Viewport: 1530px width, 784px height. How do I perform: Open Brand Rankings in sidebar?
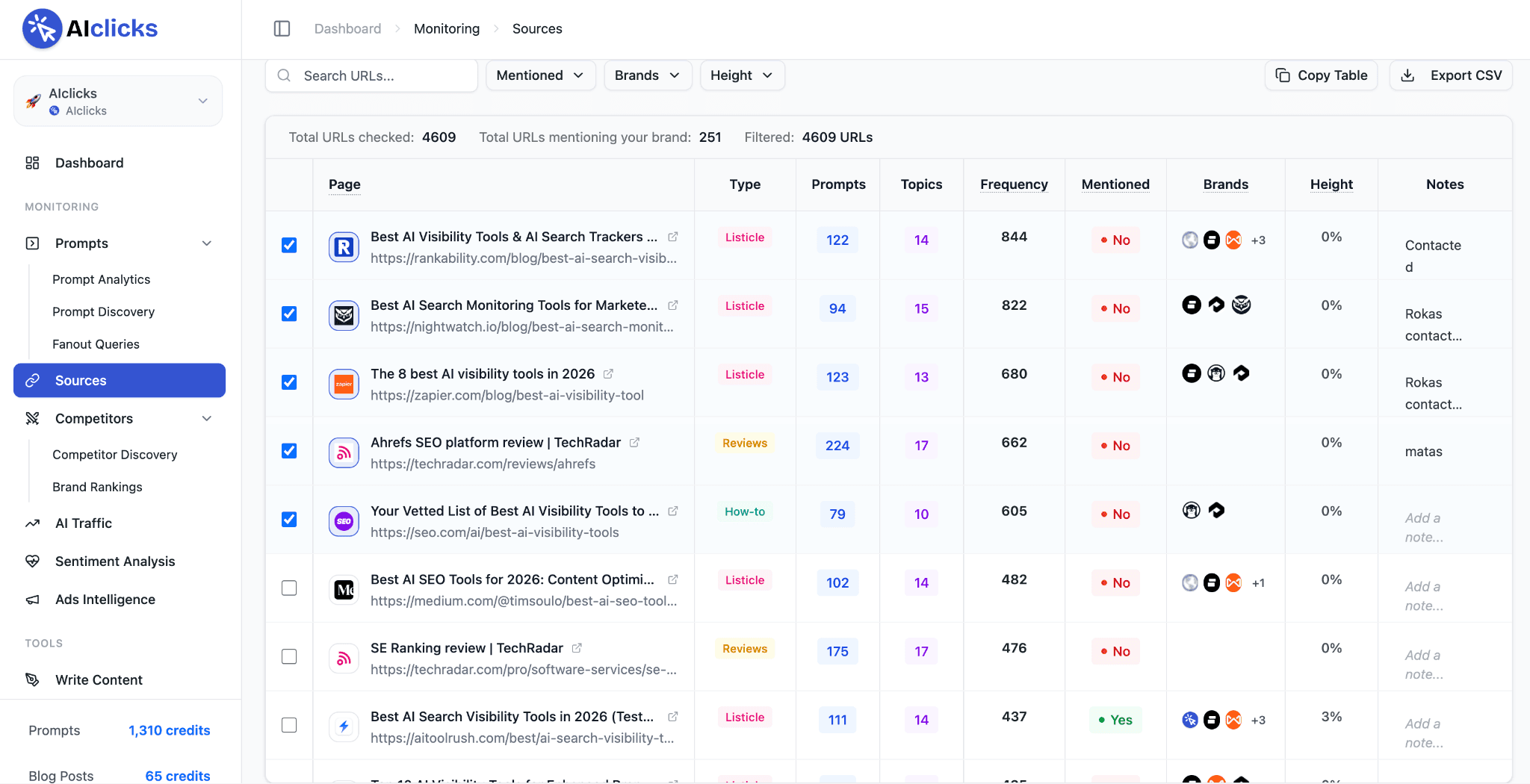tap(97, 487)
